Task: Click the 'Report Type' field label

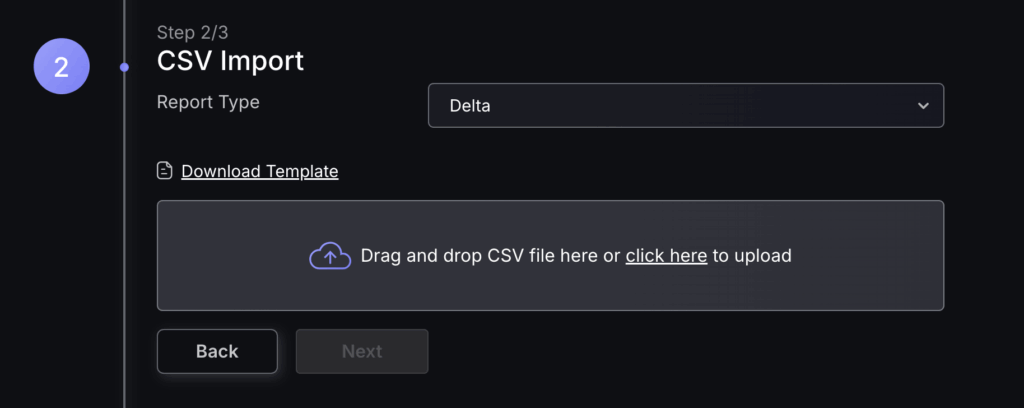Action: [208, 102]
